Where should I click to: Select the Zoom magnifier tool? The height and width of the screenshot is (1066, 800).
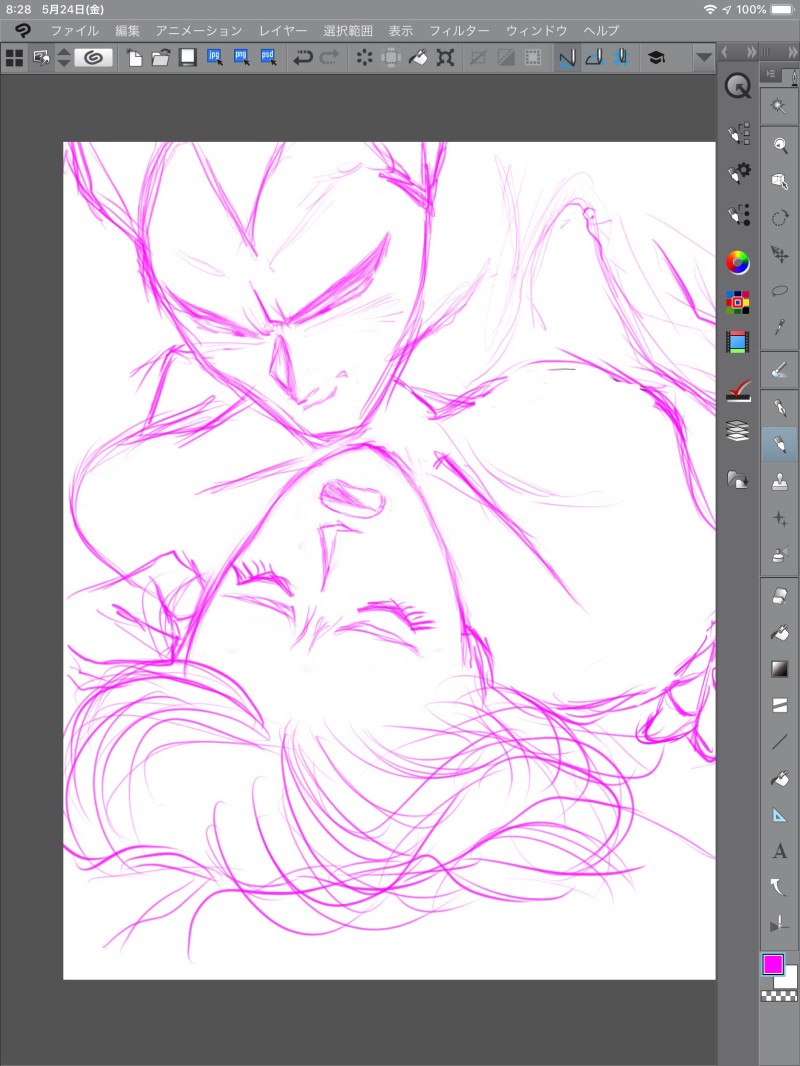click(780, 144)
